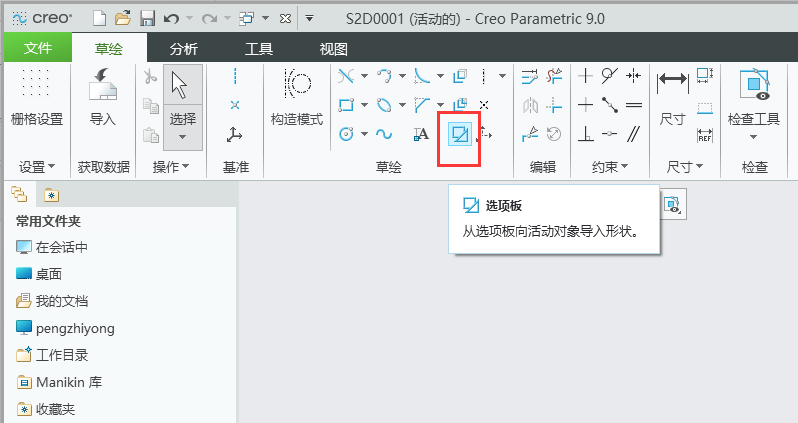Click the datum centerline icon in 基准 group
Viewport: 798px width, 423px height.
pos(235,76)
